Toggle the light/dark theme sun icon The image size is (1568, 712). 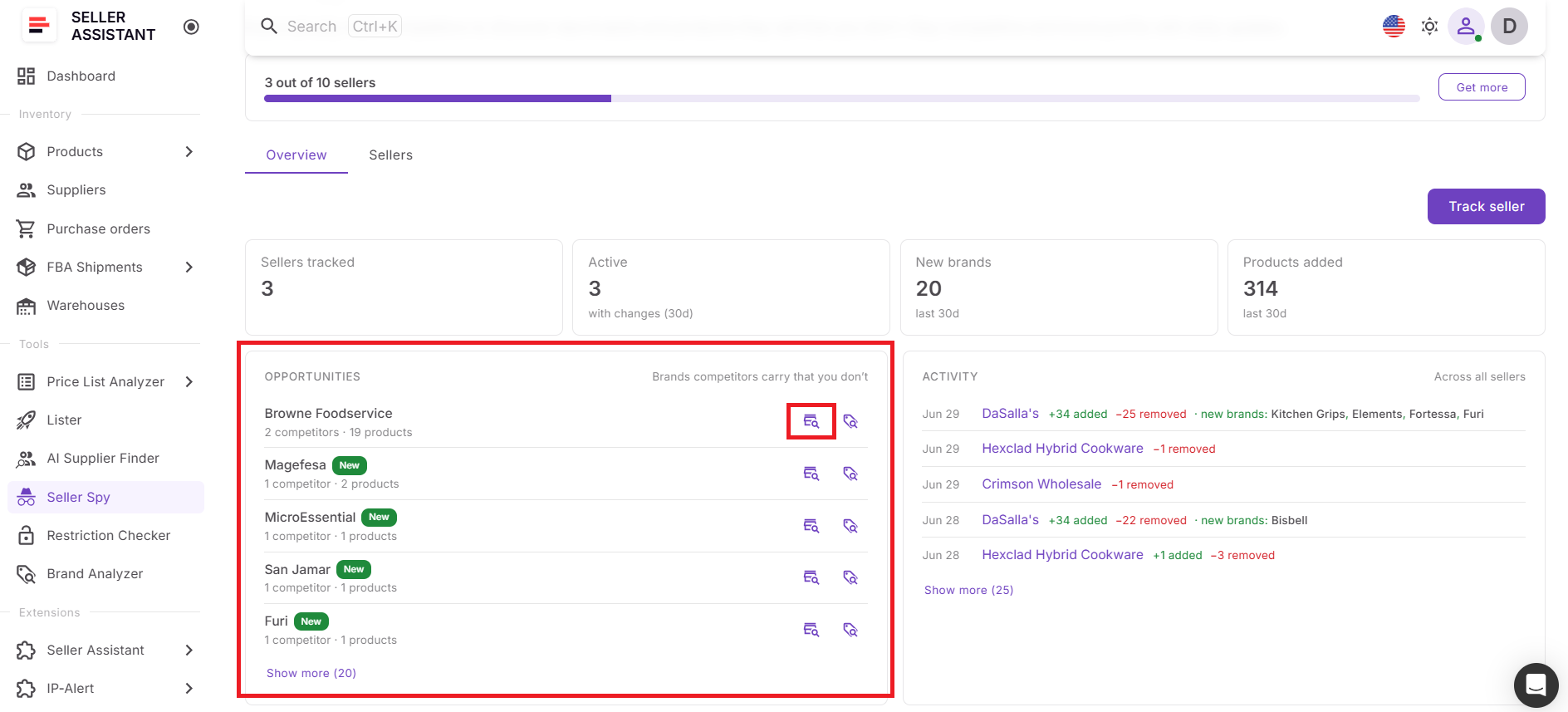coord(1429,27)
